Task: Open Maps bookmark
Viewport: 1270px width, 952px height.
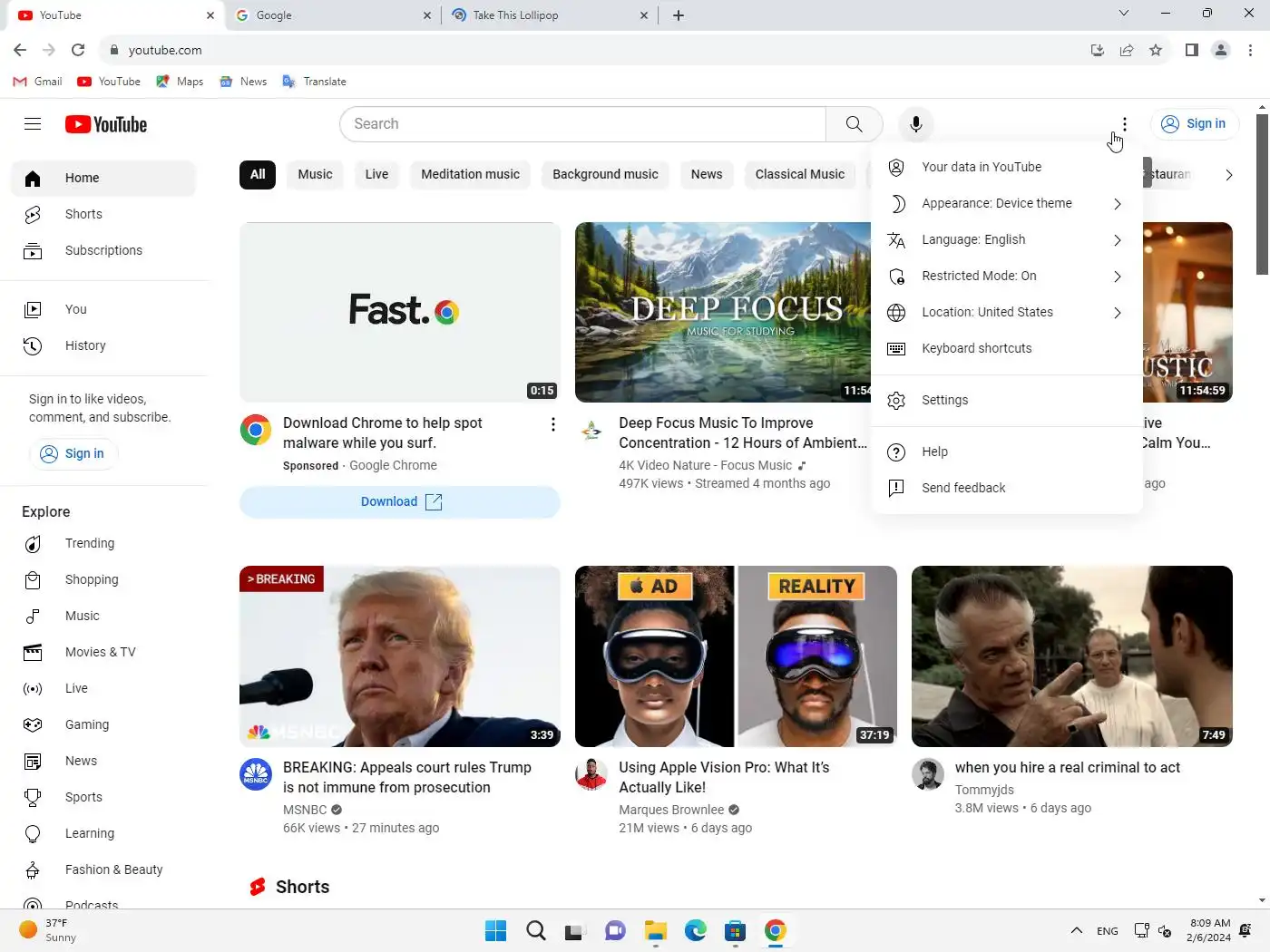Action: click(x=180, y=82)
